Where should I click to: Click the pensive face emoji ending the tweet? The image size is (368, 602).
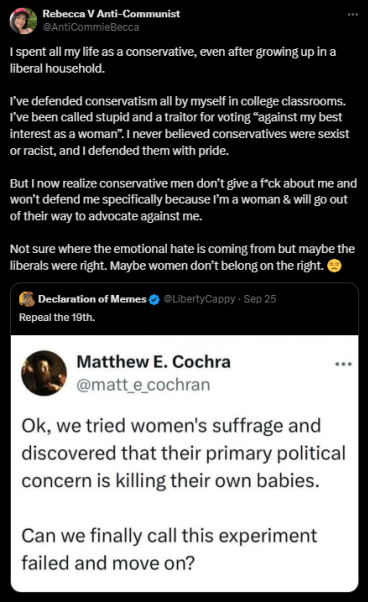[x=334, y=266]
